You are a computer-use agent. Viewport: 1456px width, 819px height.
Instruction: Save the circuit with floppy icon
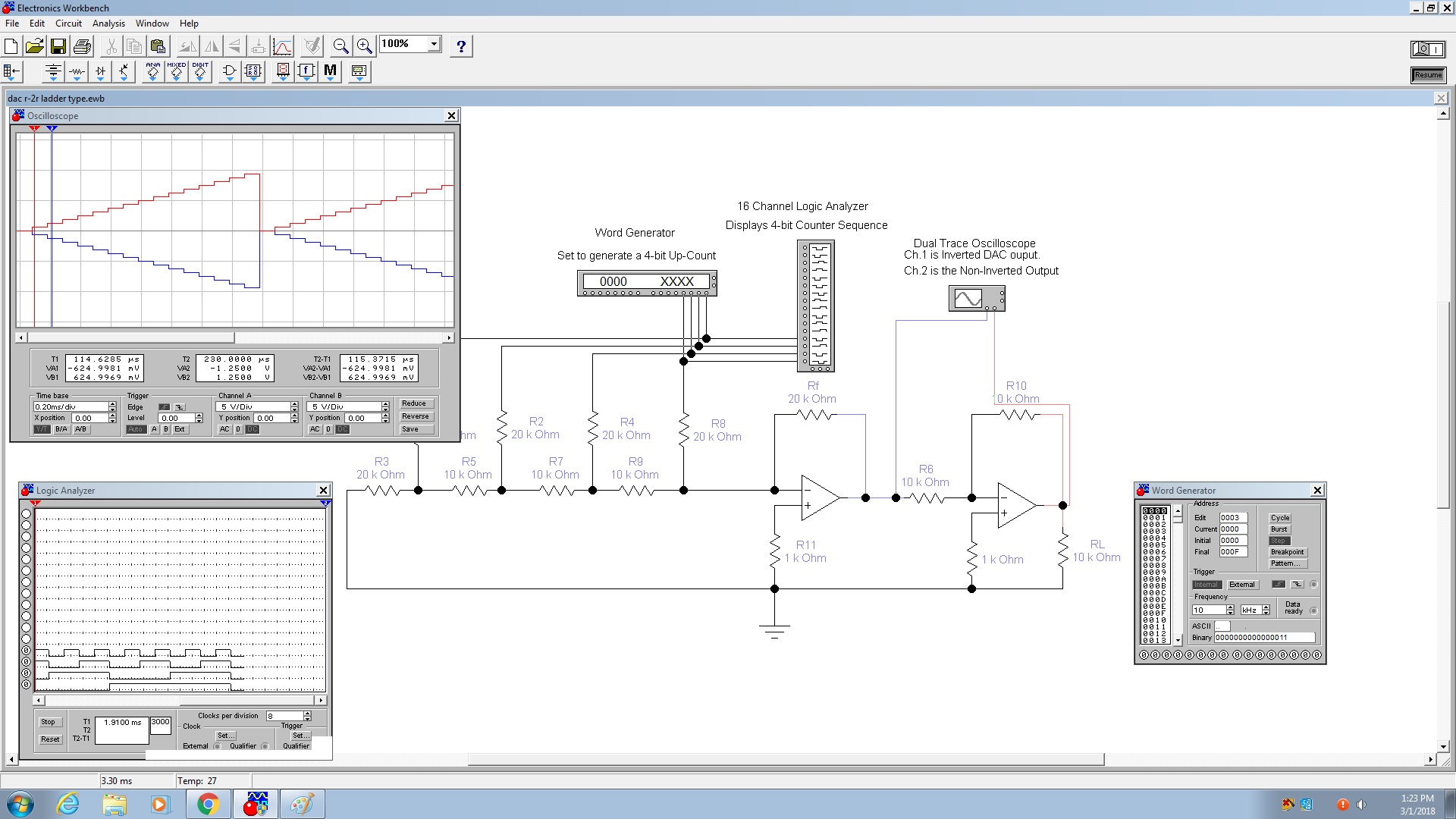pyautogui.click(x=58, y=46)
